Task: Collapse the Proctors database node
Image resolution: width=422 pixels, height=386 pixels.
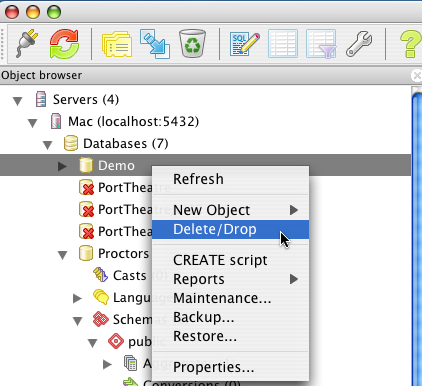Action: point(62,255)
